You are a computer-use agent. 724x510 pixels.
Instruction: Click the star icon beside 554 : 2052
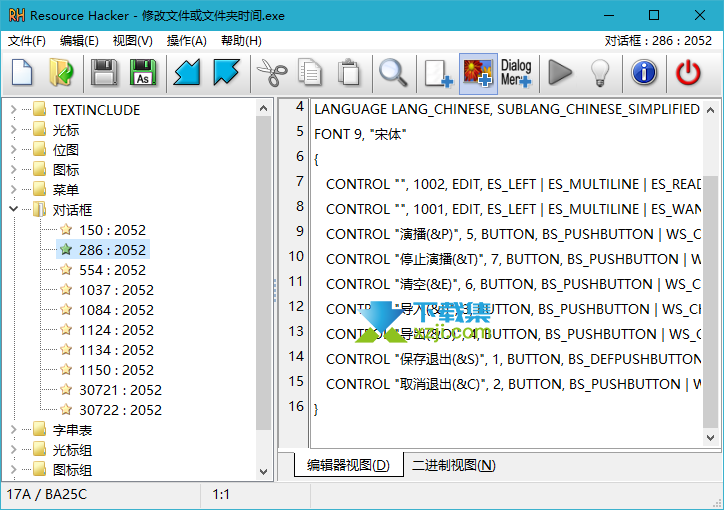click(x=66, y=270)
